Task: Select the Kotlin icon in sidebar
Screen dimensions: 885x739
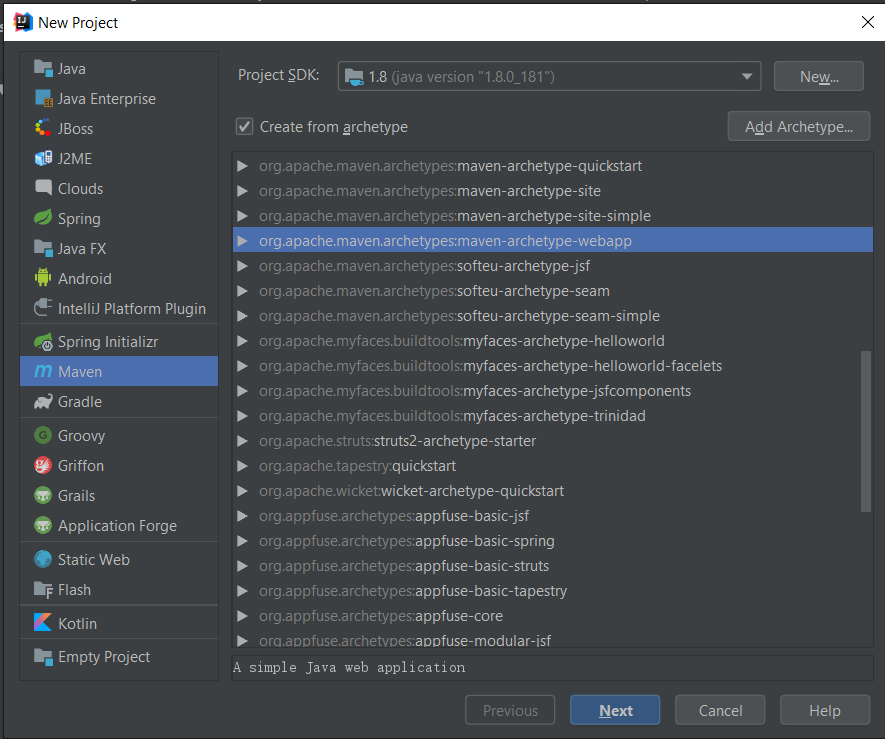Action: [42, 623]
